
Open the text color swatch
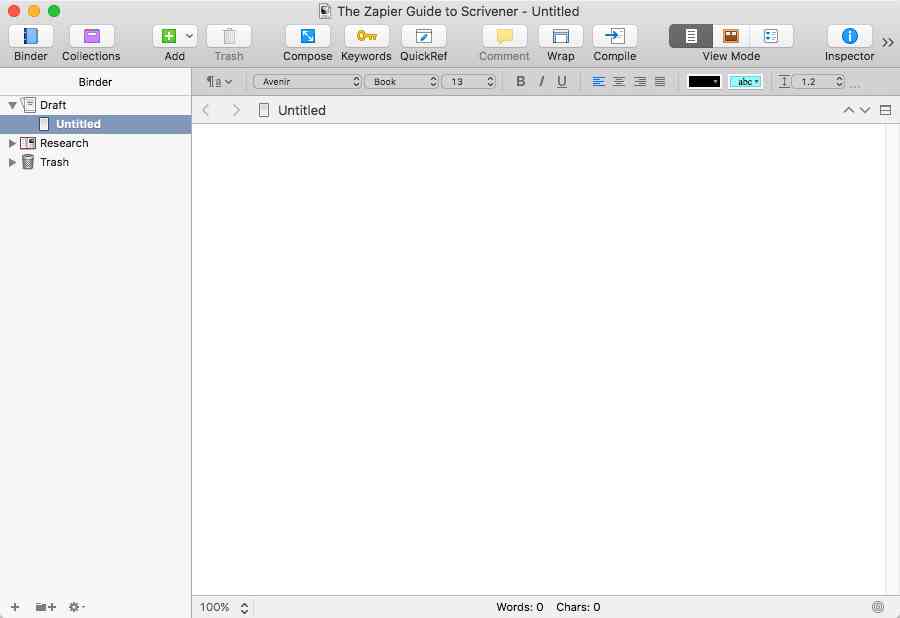[x=704, y=81]
